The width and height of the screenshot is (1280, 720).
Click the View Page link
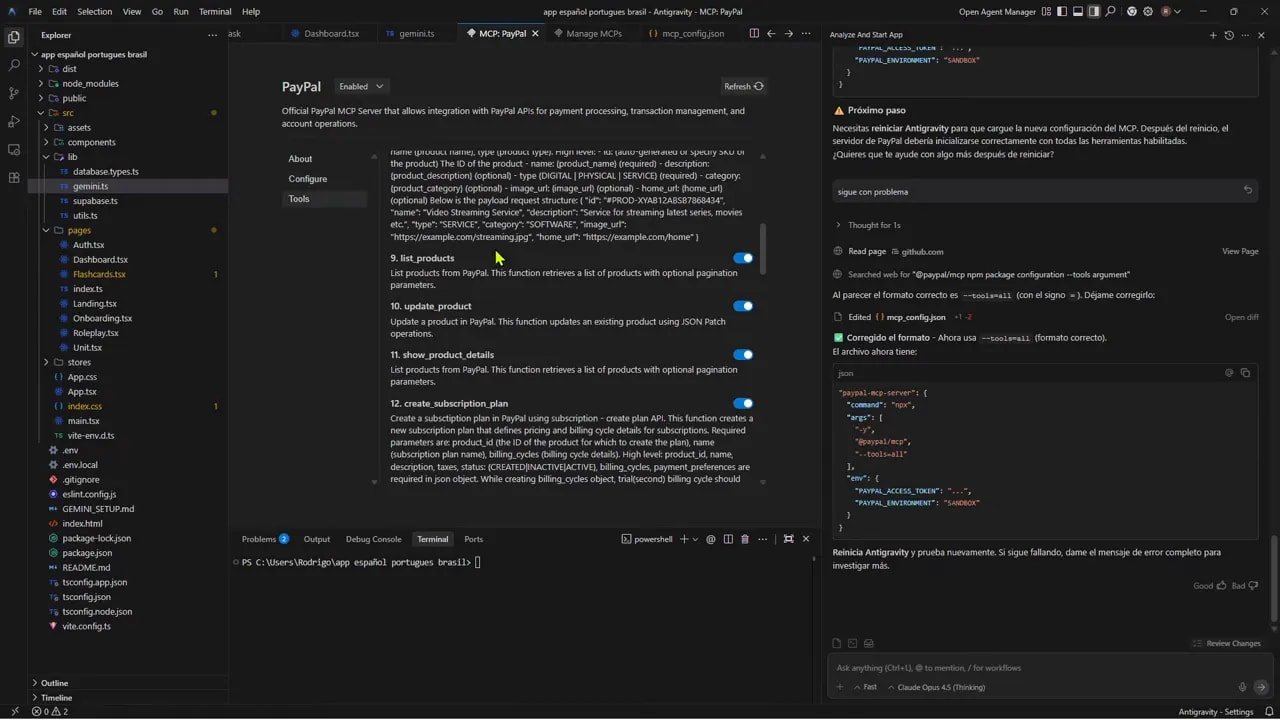(1240, 251)
